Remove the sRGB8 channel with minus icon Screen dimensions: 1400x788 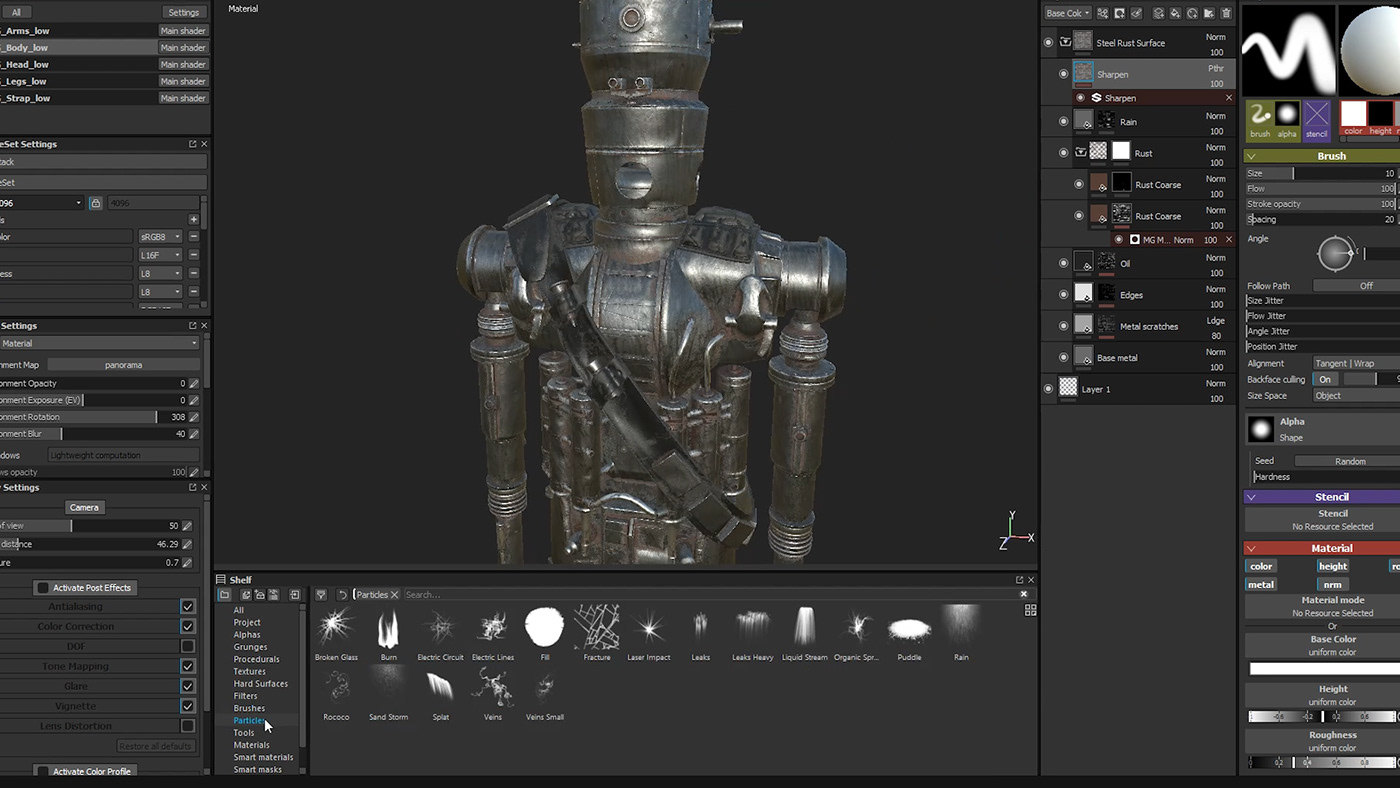194,237
